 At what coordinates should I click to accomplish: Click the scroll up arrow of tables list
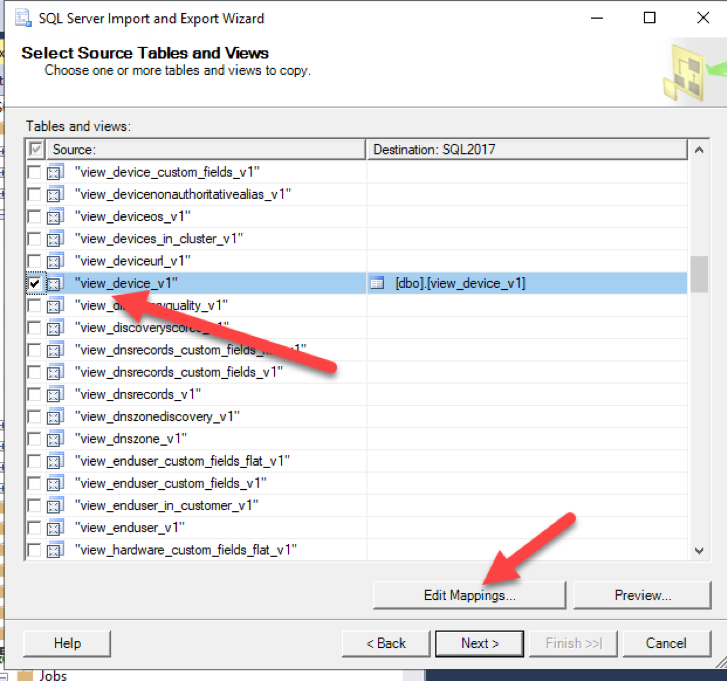pos(699,150)
